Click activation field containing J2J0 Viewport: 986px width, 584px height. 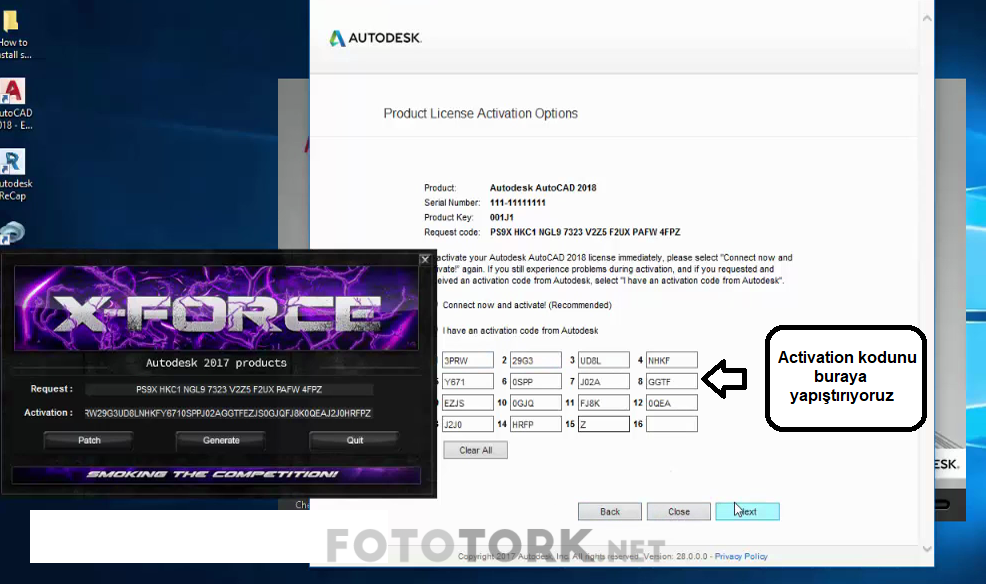click(468, 424)
